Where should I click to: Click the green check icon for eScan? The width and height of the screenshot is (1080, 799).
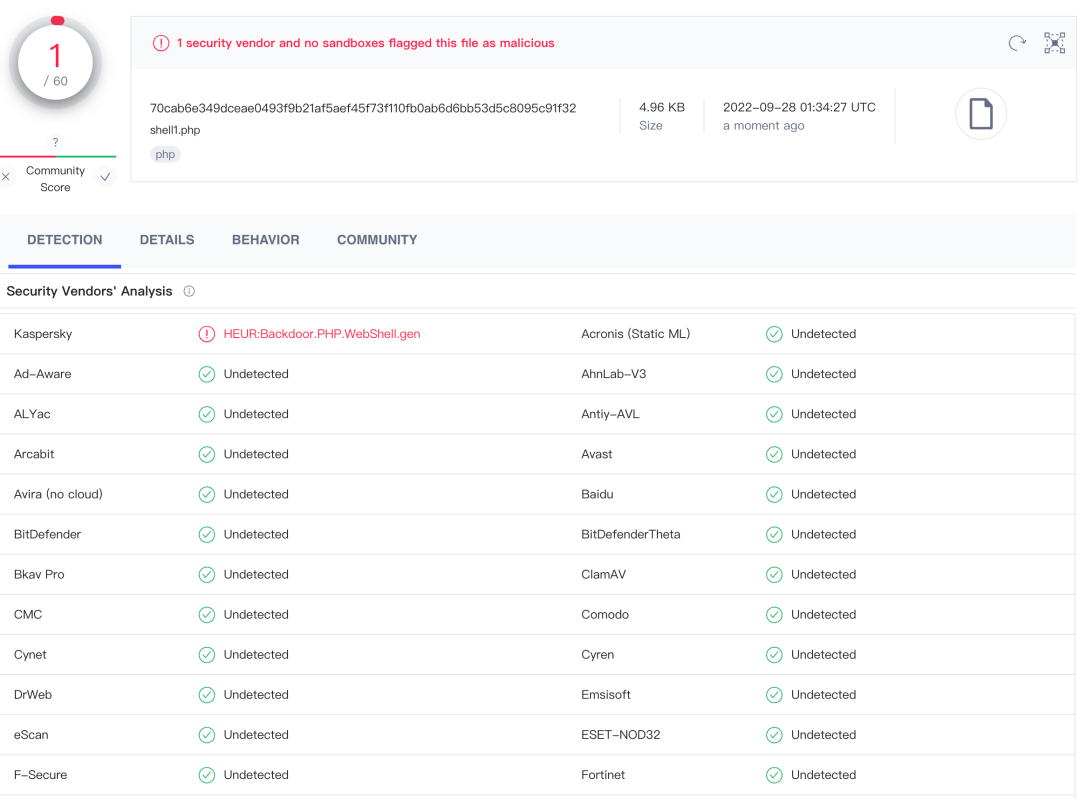coord(207,735)
